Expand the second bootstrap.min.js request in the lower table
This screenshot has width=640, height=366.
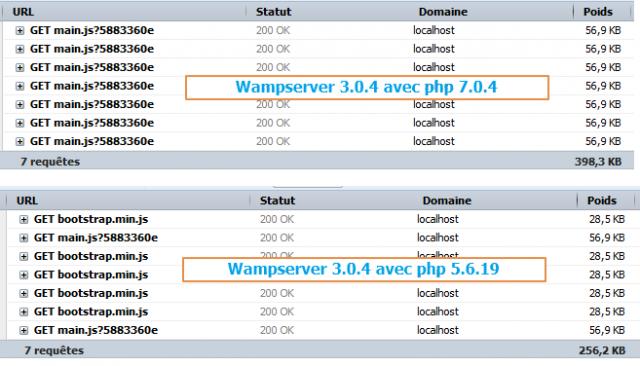coord(24,257)
